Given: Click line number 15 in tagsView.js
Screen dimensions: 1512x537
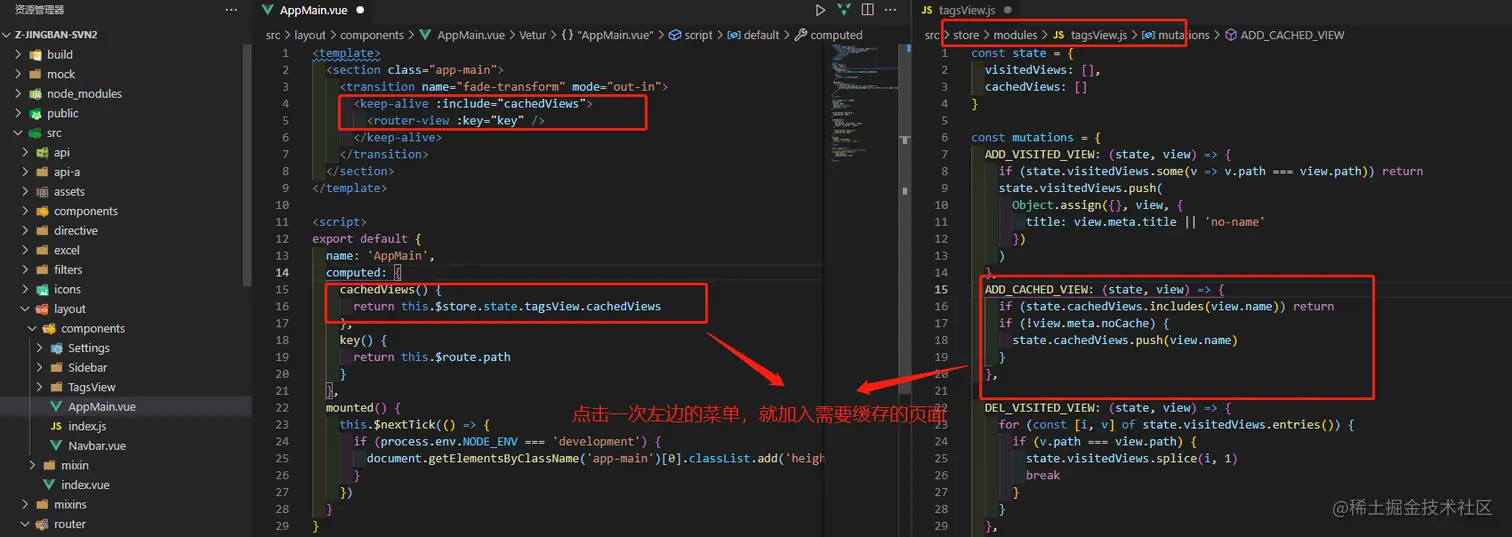Looking at the screenshot, I should coord(940,289).
